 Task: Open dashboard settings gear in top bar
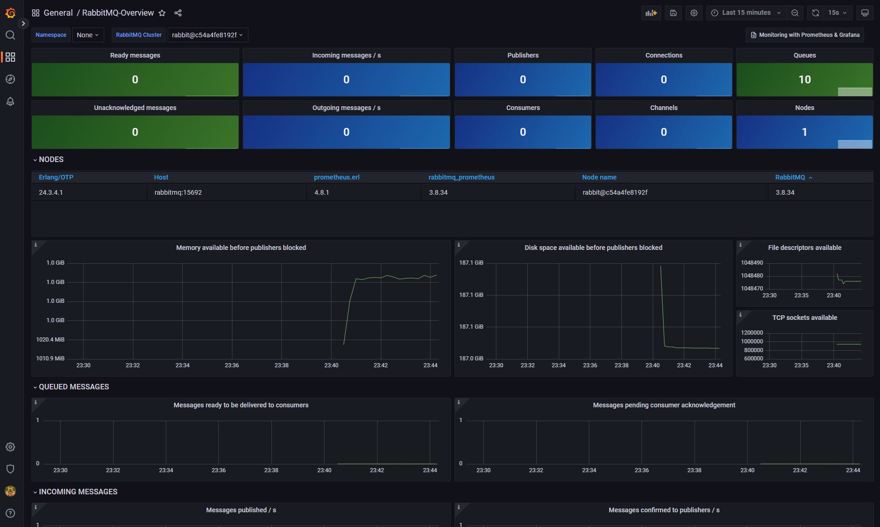[694, 13]
